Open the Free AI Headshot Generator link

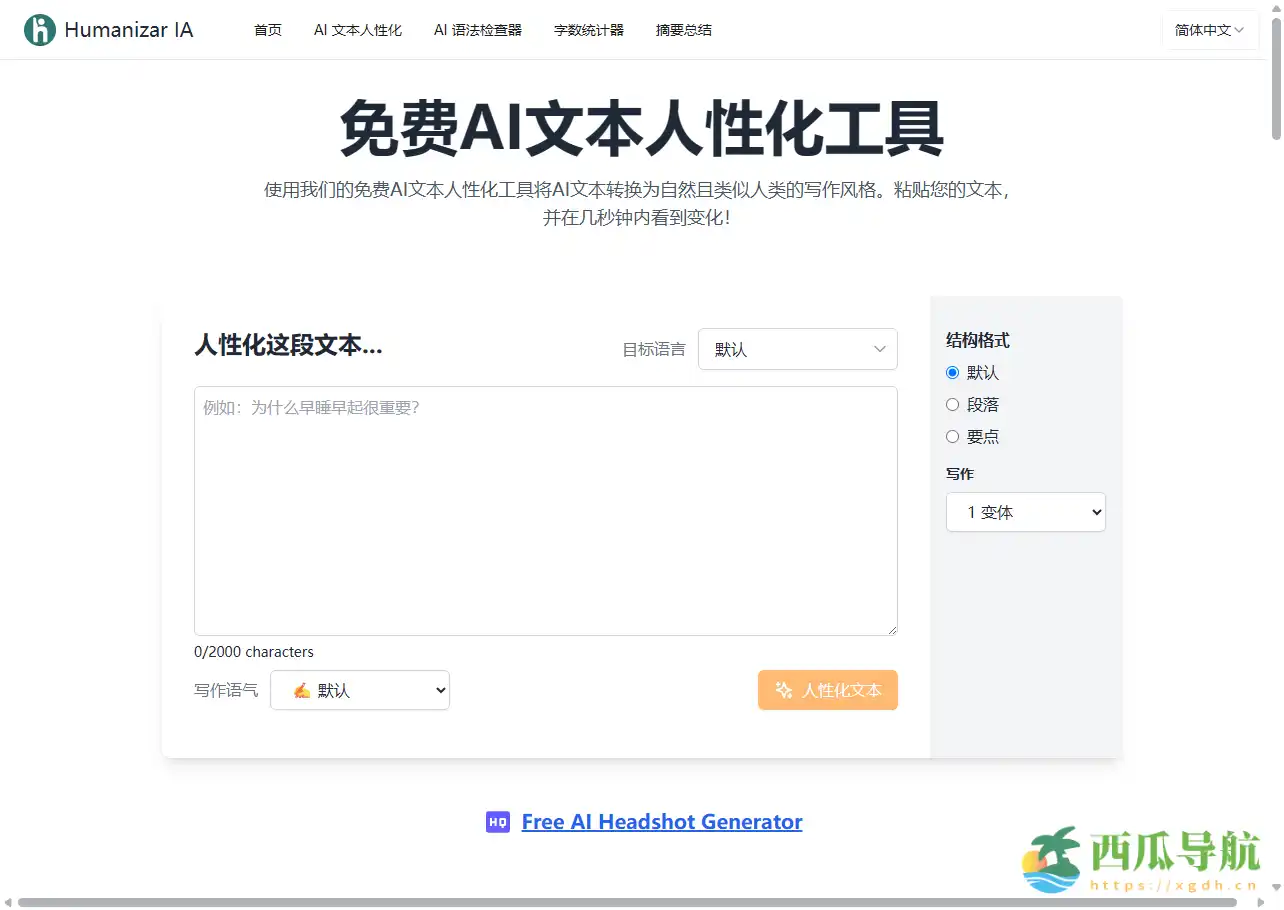pos(662,821)
